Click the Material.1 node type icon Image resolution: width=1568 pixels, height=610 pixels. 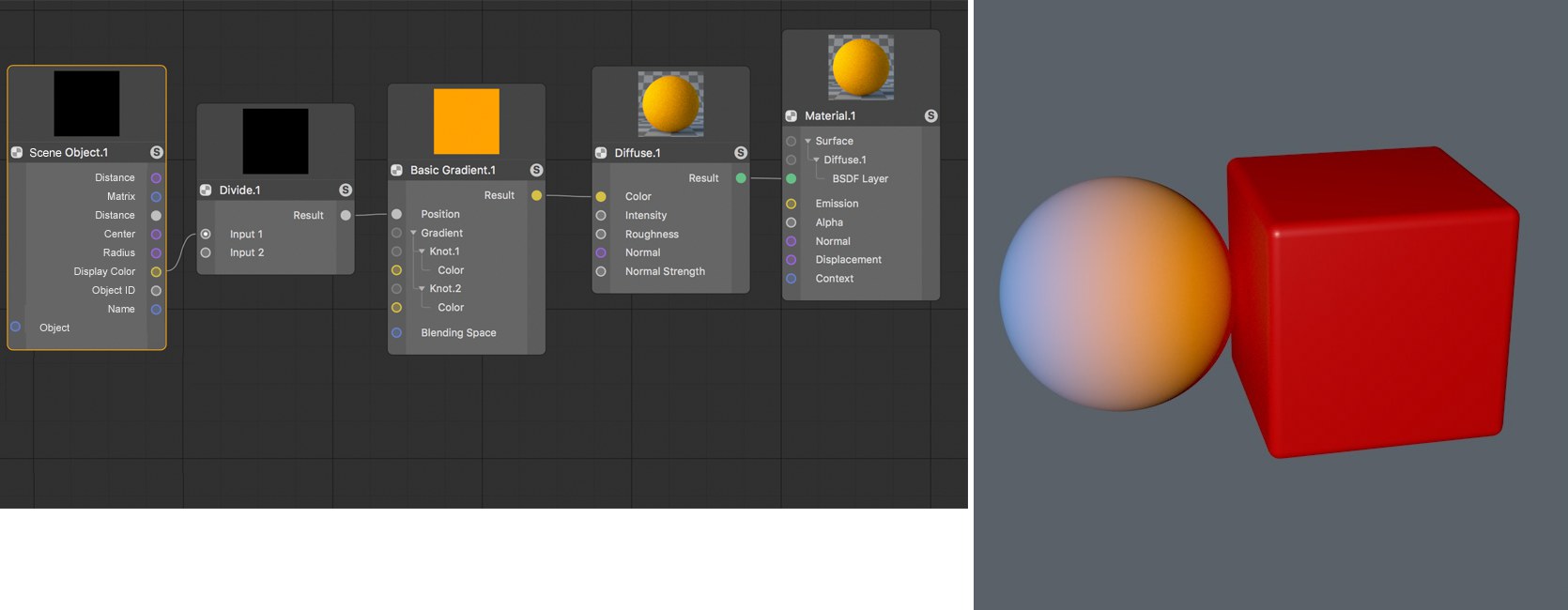click(x=792, y=115)
